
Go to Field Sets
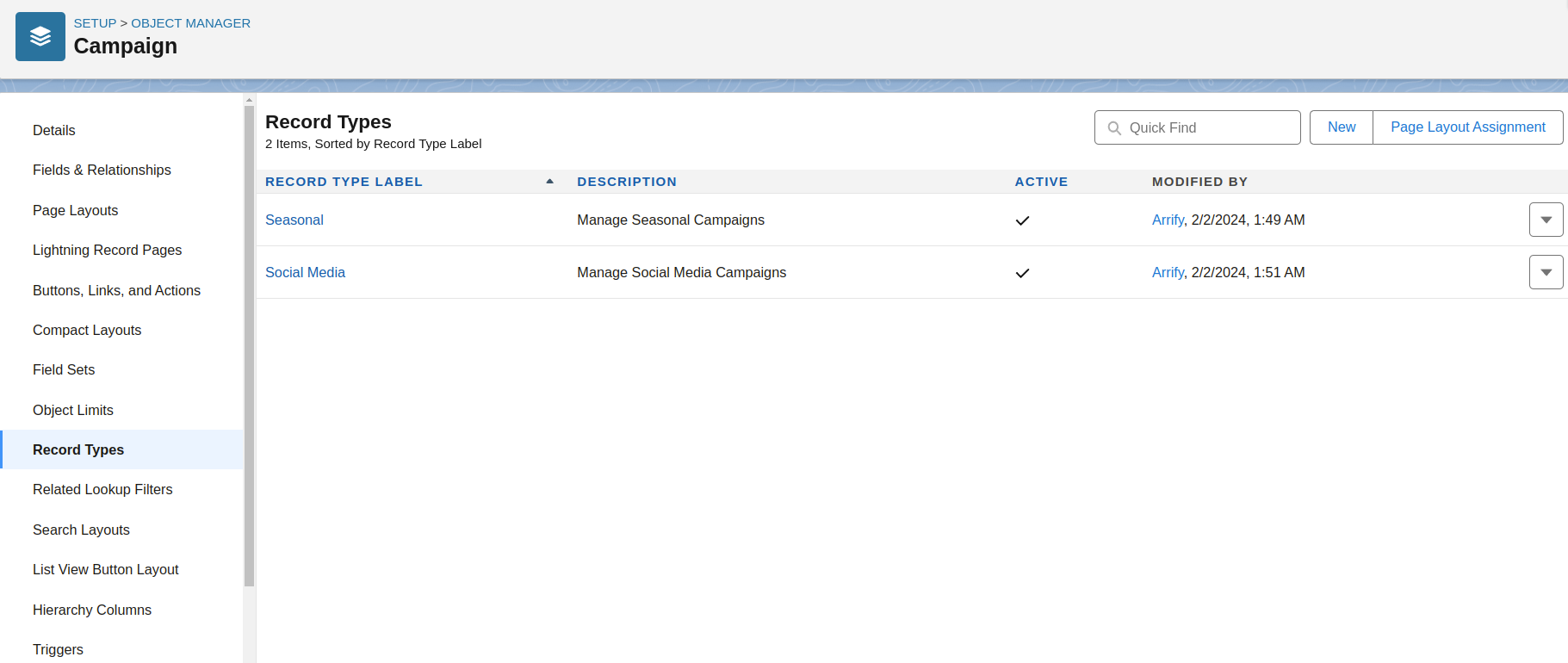(x=64, y=369)
